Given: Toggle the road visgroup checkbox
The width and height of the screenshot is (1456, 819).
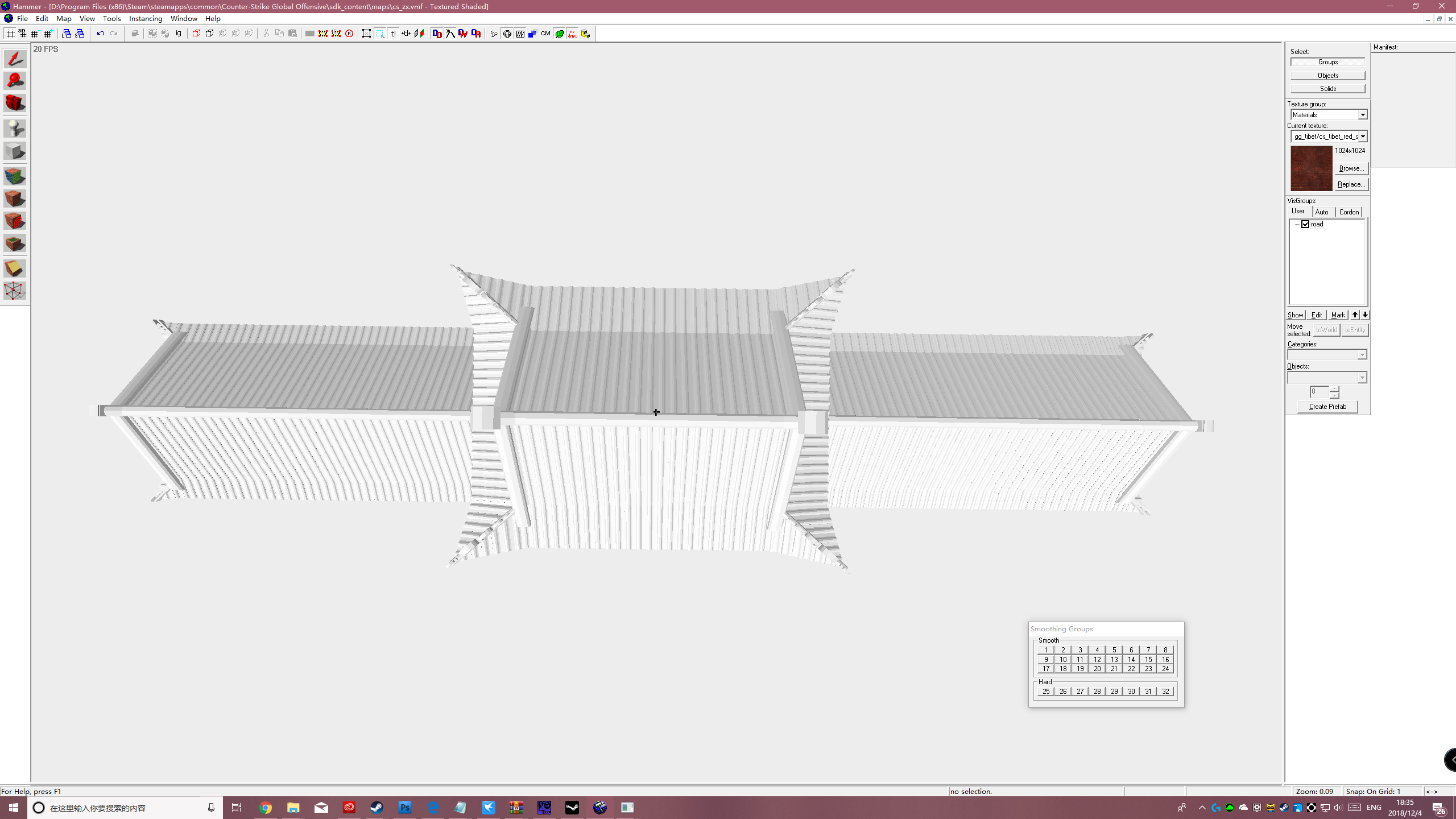Looking at the screenshot, I should coord(1306,224).
